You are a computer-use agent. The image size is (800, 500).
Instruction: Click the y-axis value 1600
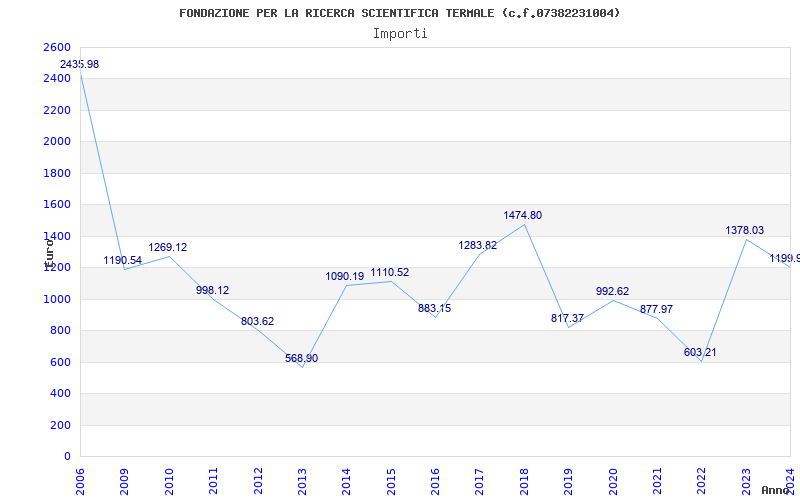57,205
